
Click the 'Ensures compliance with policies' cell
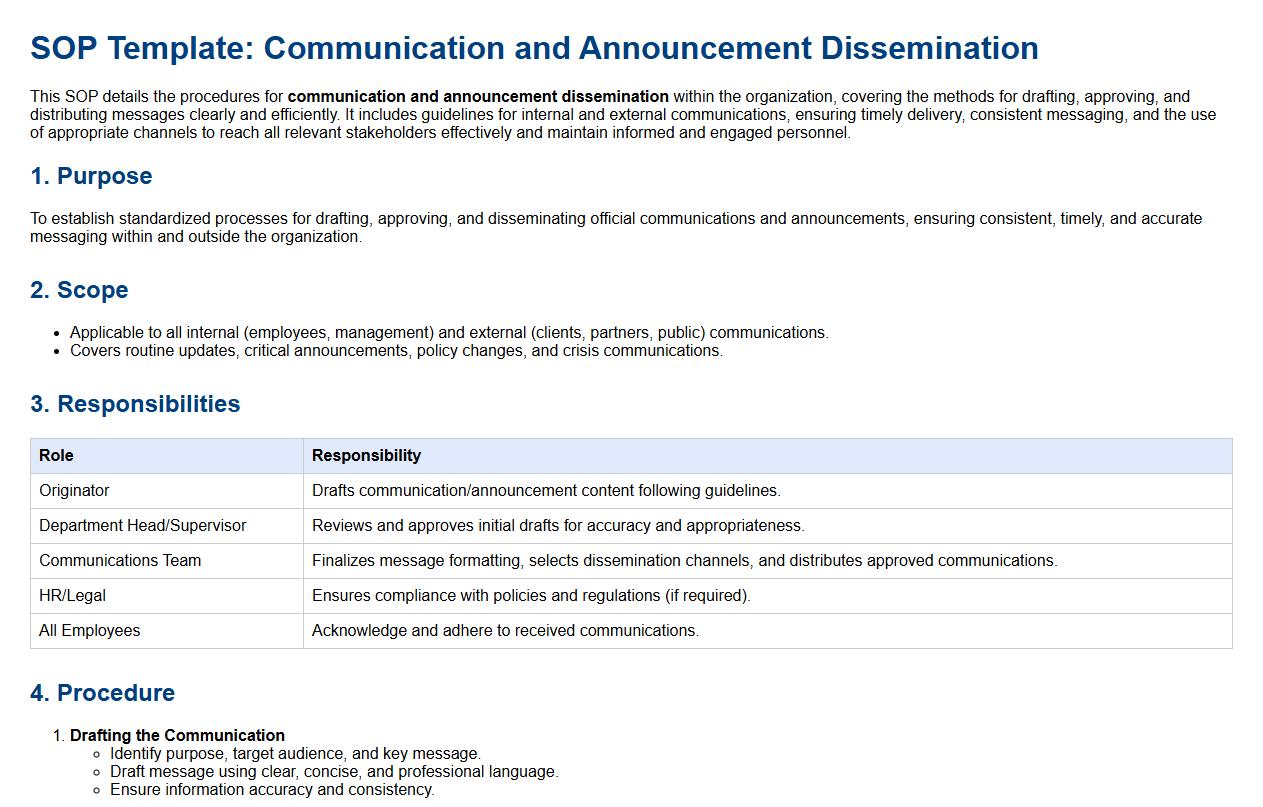531,596
